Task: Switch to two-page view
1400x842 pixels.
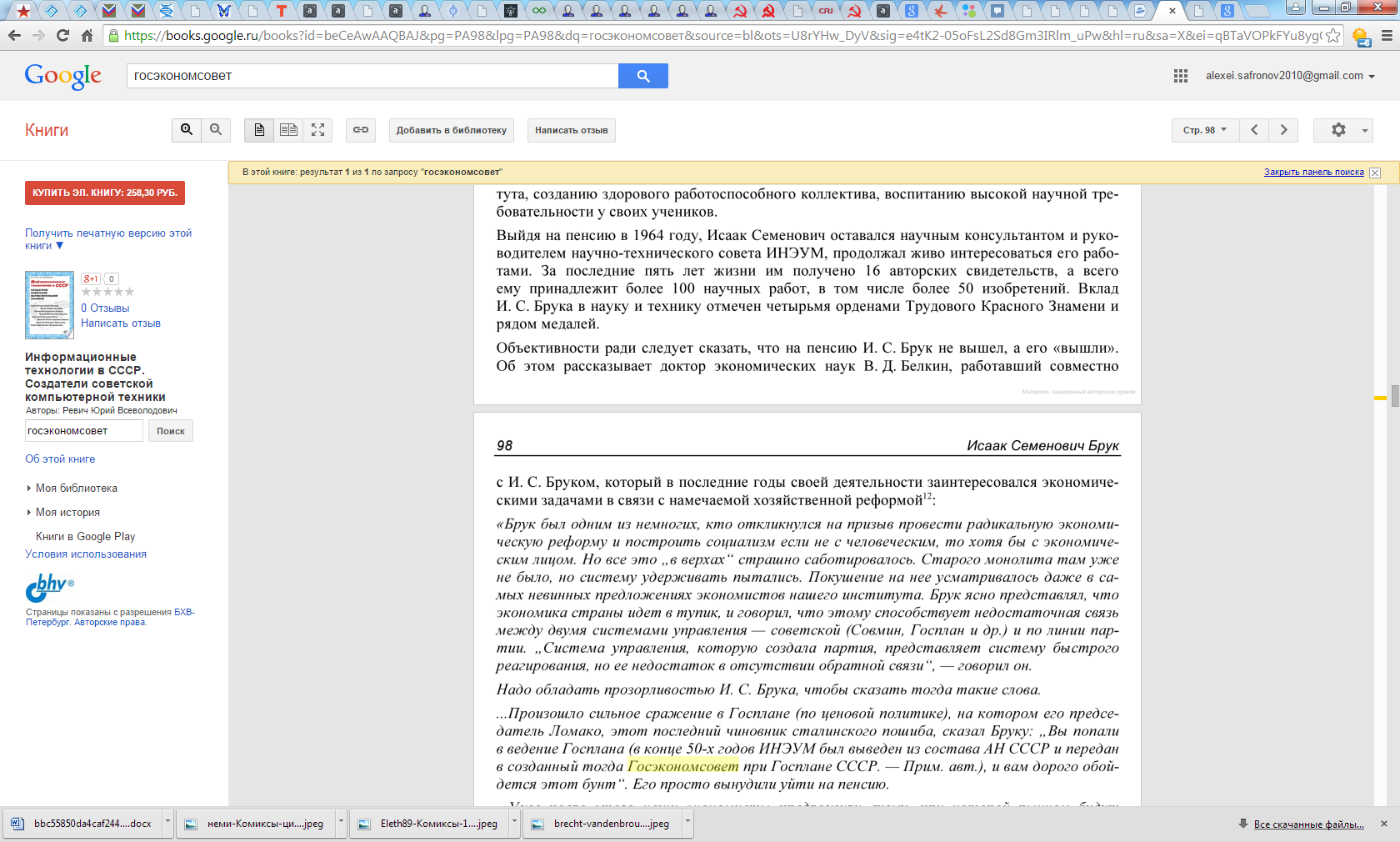Action: point(288,130)
